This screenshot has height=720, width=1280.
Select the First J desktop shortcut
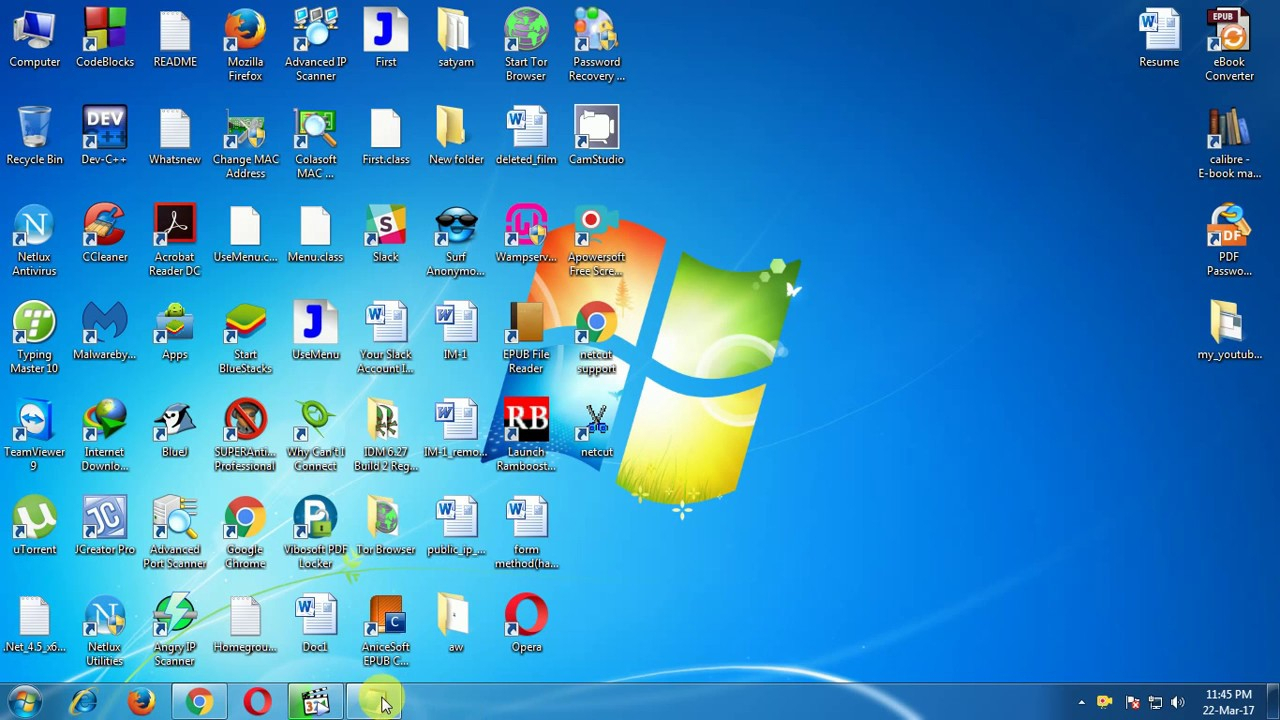pyautogui.click(x=386, y=40)
